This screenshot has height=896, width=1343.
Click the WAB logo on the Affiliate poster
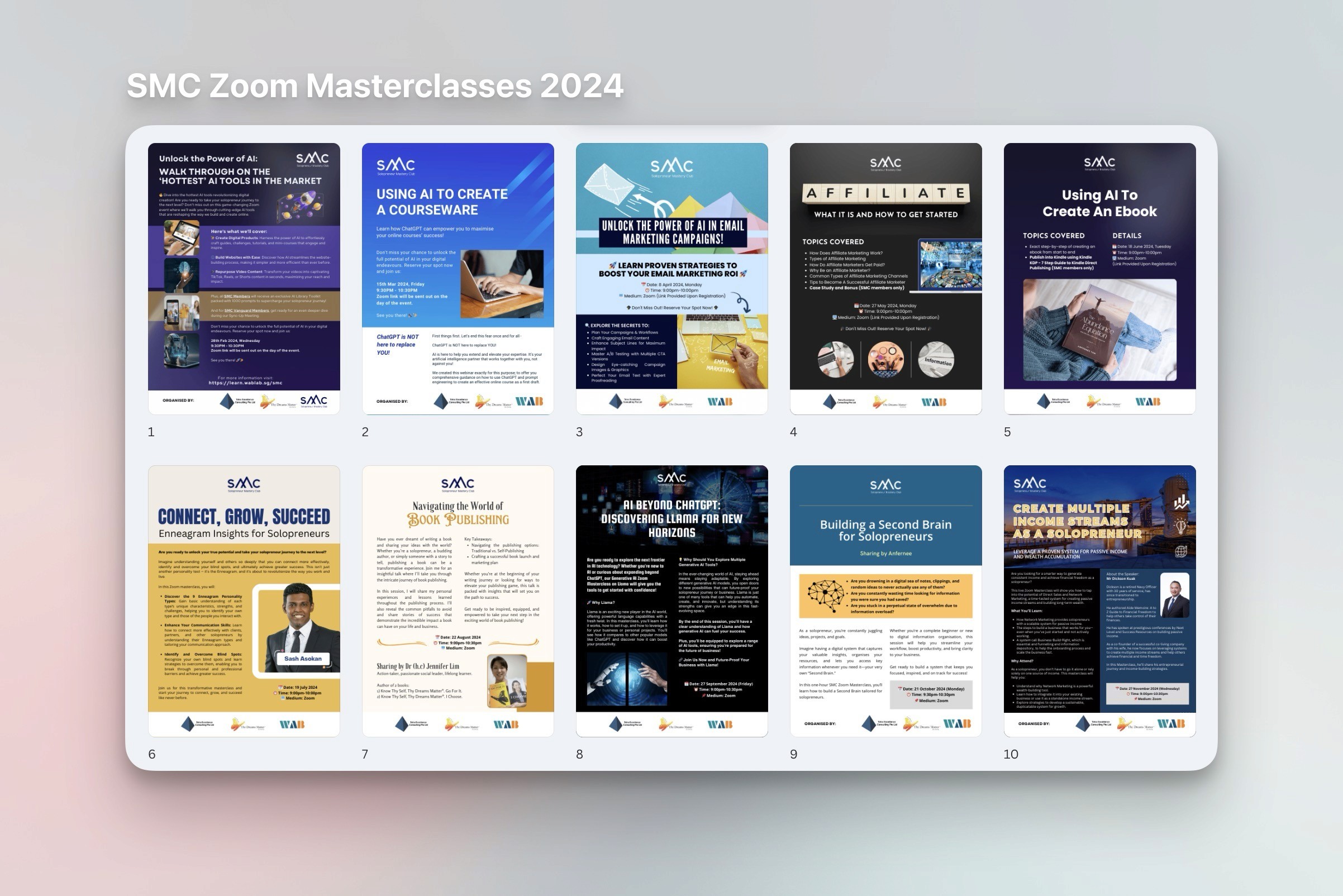[934, 402]
